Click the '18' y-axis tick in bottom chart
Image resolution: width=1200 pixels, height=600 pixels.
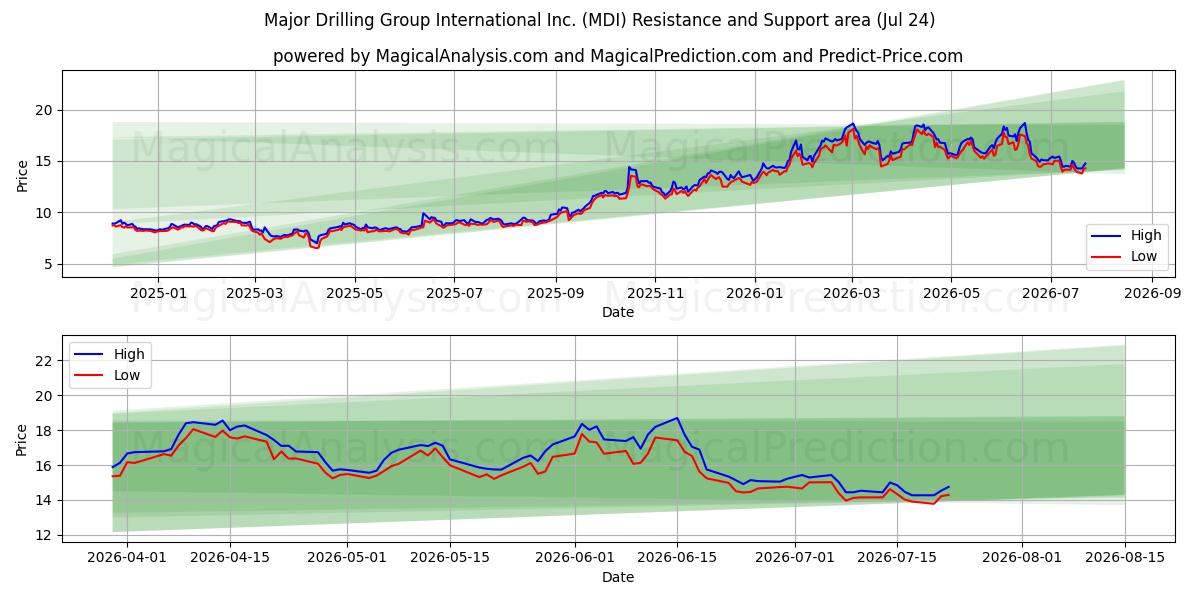[x=46, y=431]
